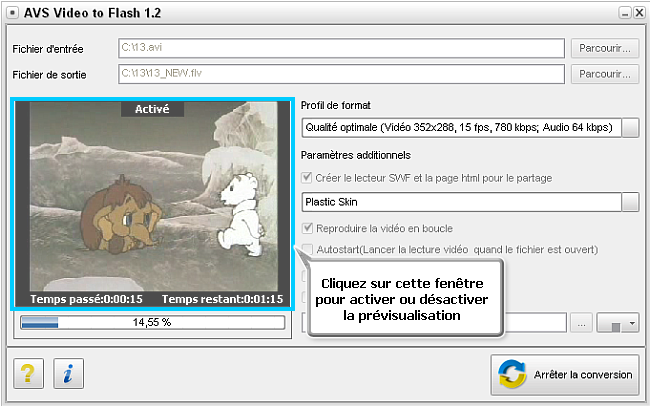Open the color picker dropdown at bottom right

(x=618, y=323)
